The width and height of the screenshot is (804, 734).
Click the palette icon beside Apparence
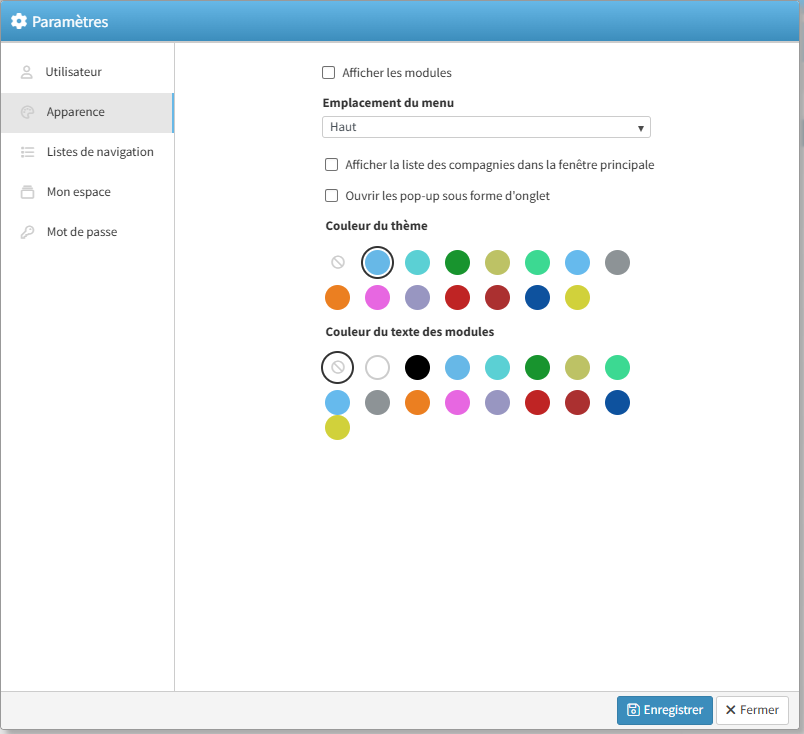point(27,112)
